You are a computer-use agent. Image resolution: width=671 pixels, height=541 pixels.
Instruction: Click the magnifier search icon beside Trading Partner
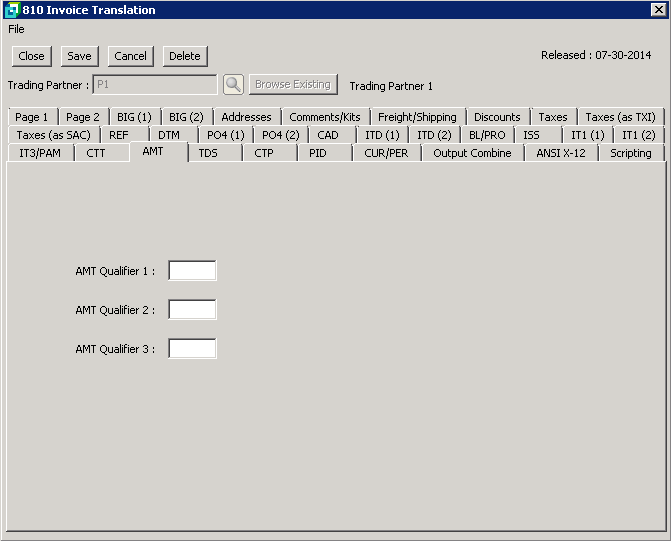coord(233,85)
